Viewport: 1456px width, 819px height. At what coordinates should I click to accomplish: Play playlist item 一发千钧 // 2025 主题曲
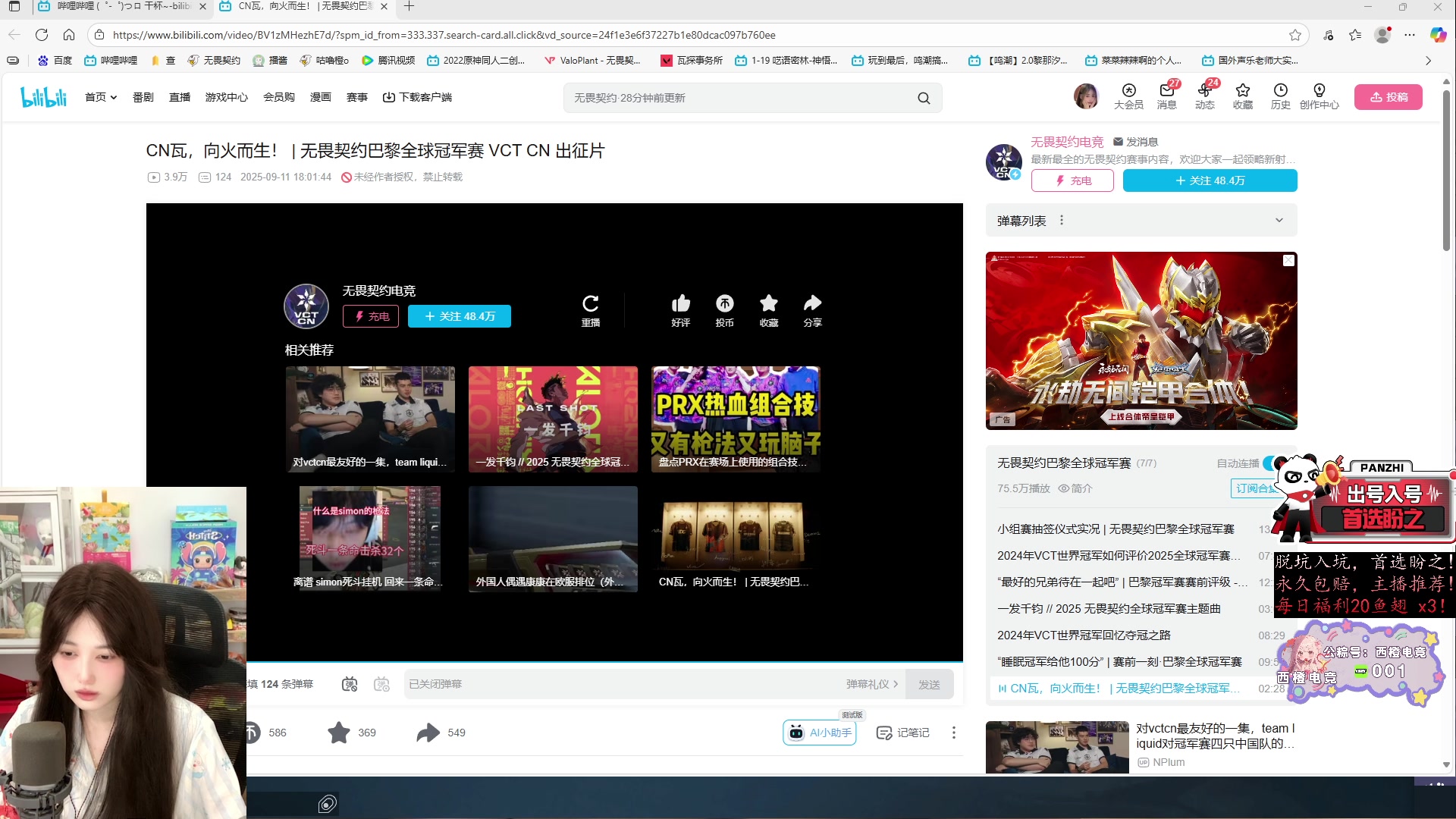coord(1109,609)
